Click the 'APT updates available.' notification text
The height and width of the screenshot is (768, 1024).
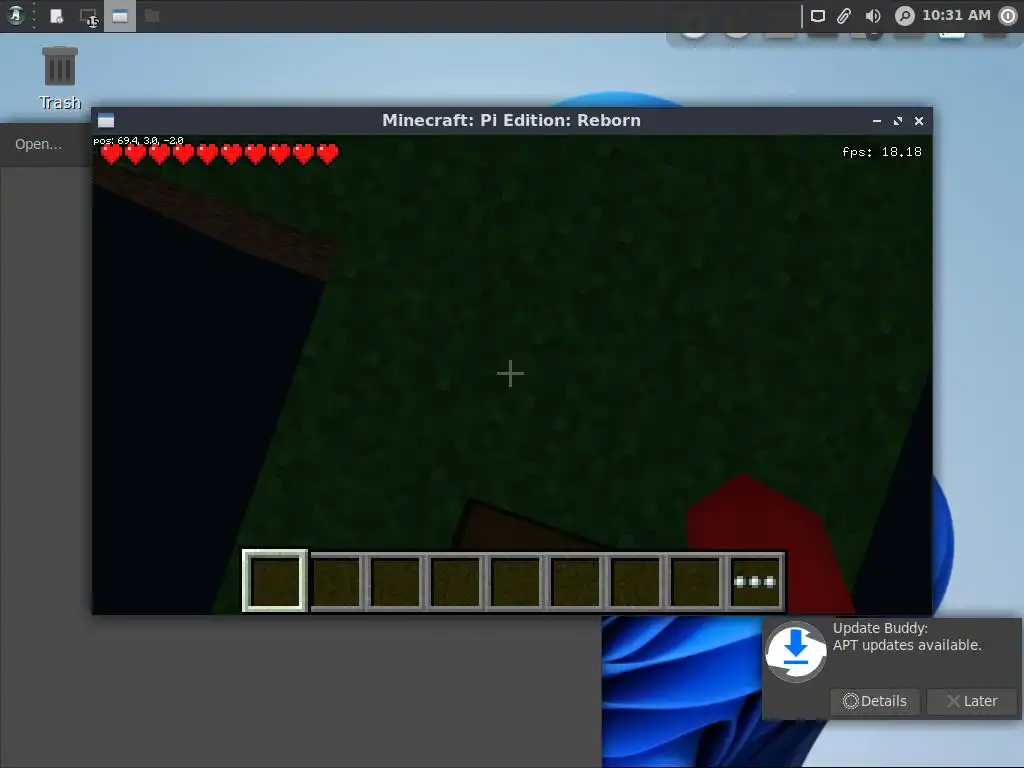pyautogui.click(x=907, y=645)
